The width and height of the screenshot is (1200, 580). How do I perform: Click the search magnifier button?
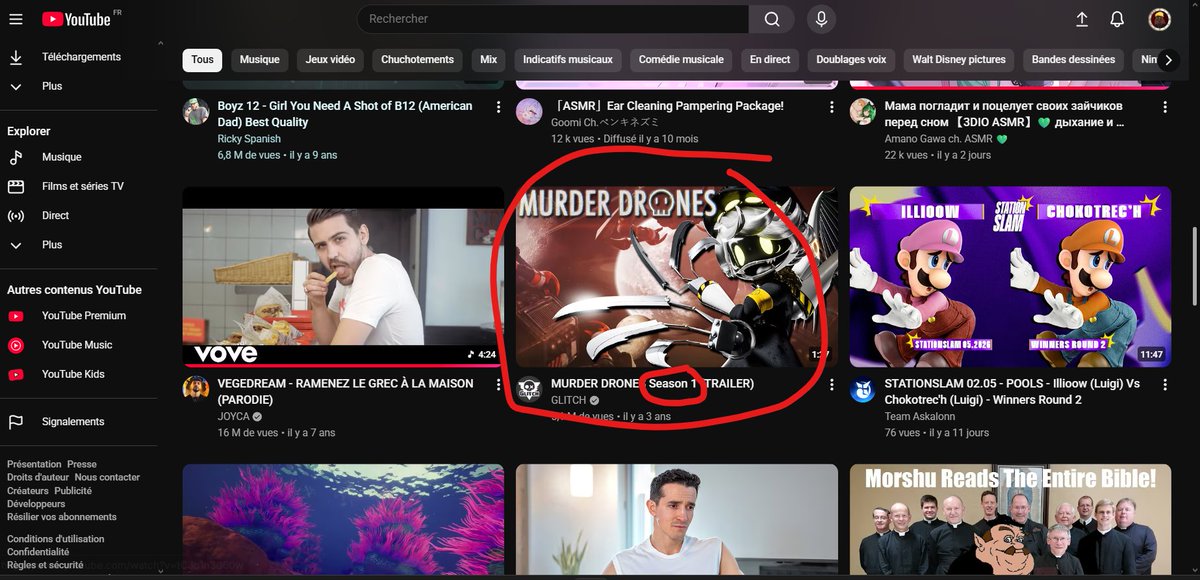772,19
